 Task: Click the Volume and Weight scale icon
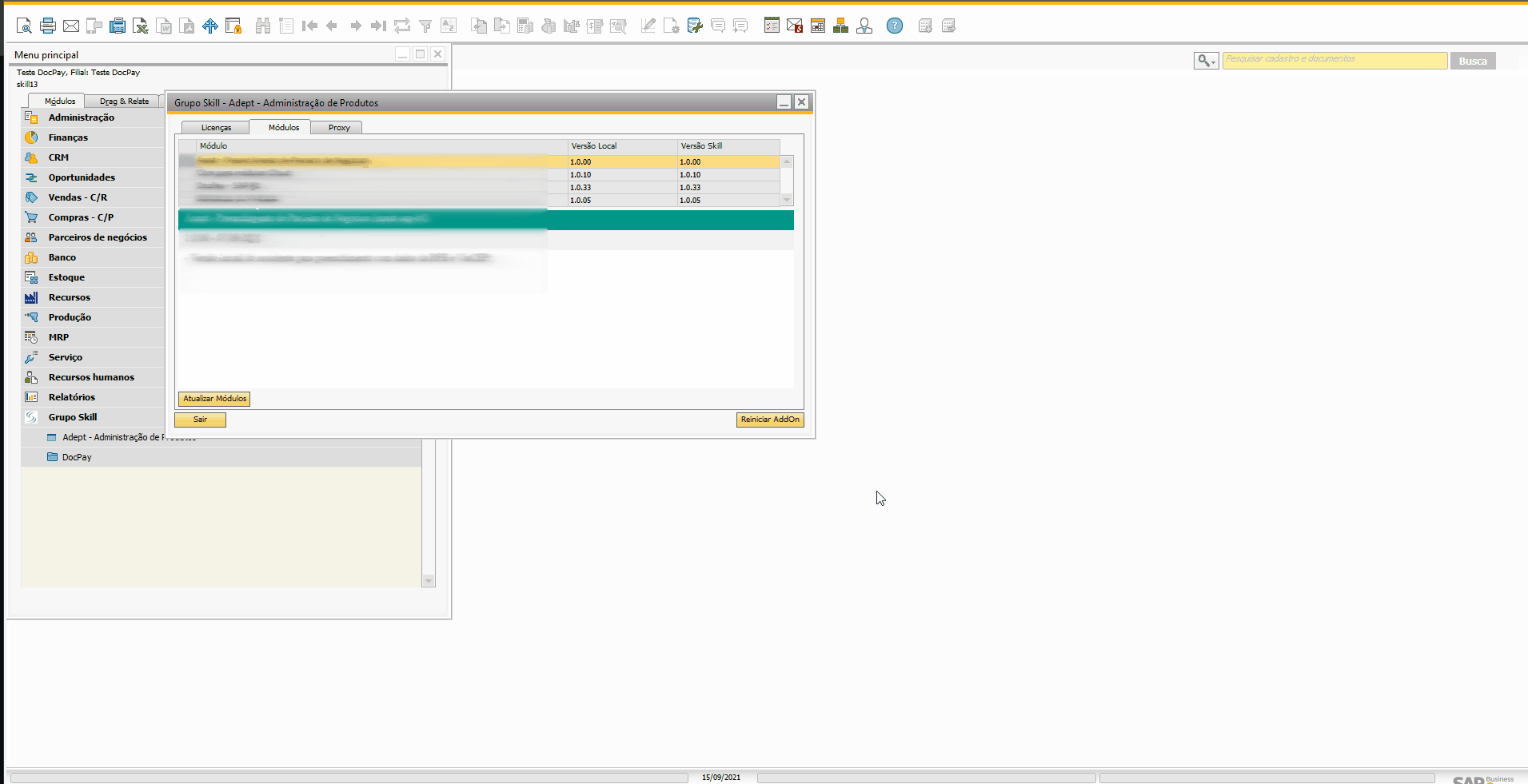572,26
